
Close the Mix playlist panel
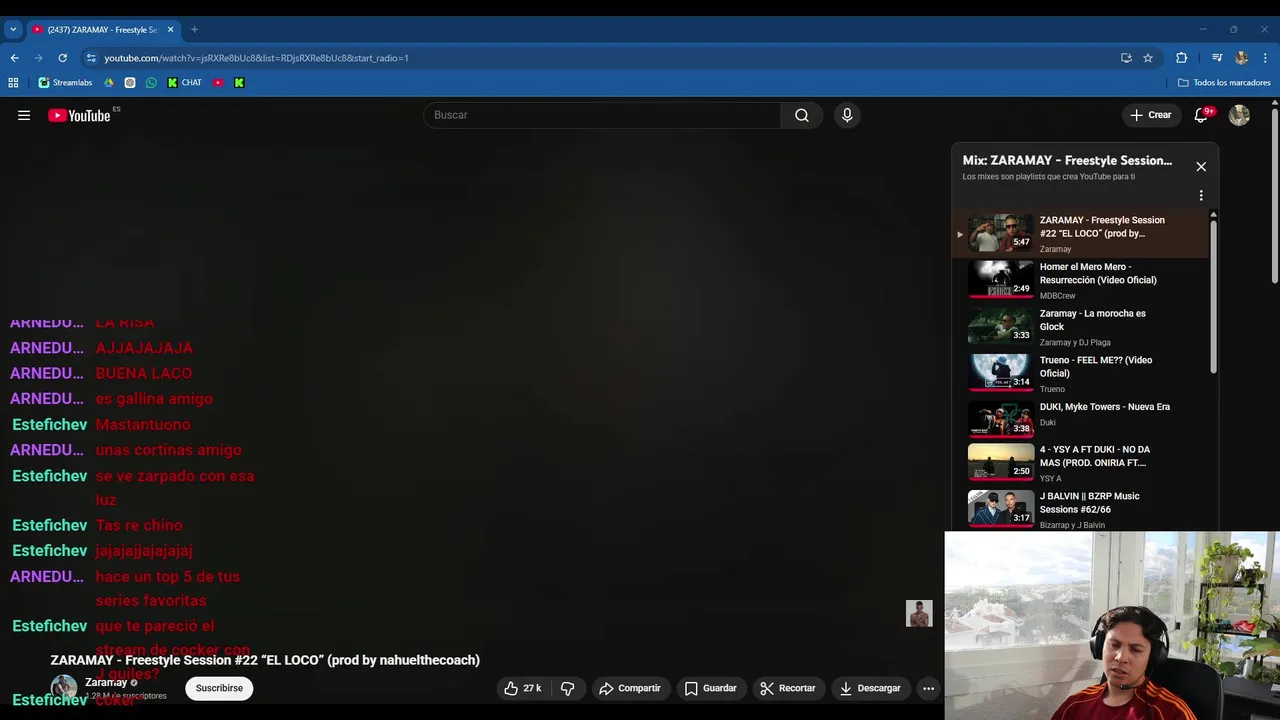(x=1201, y=167)
